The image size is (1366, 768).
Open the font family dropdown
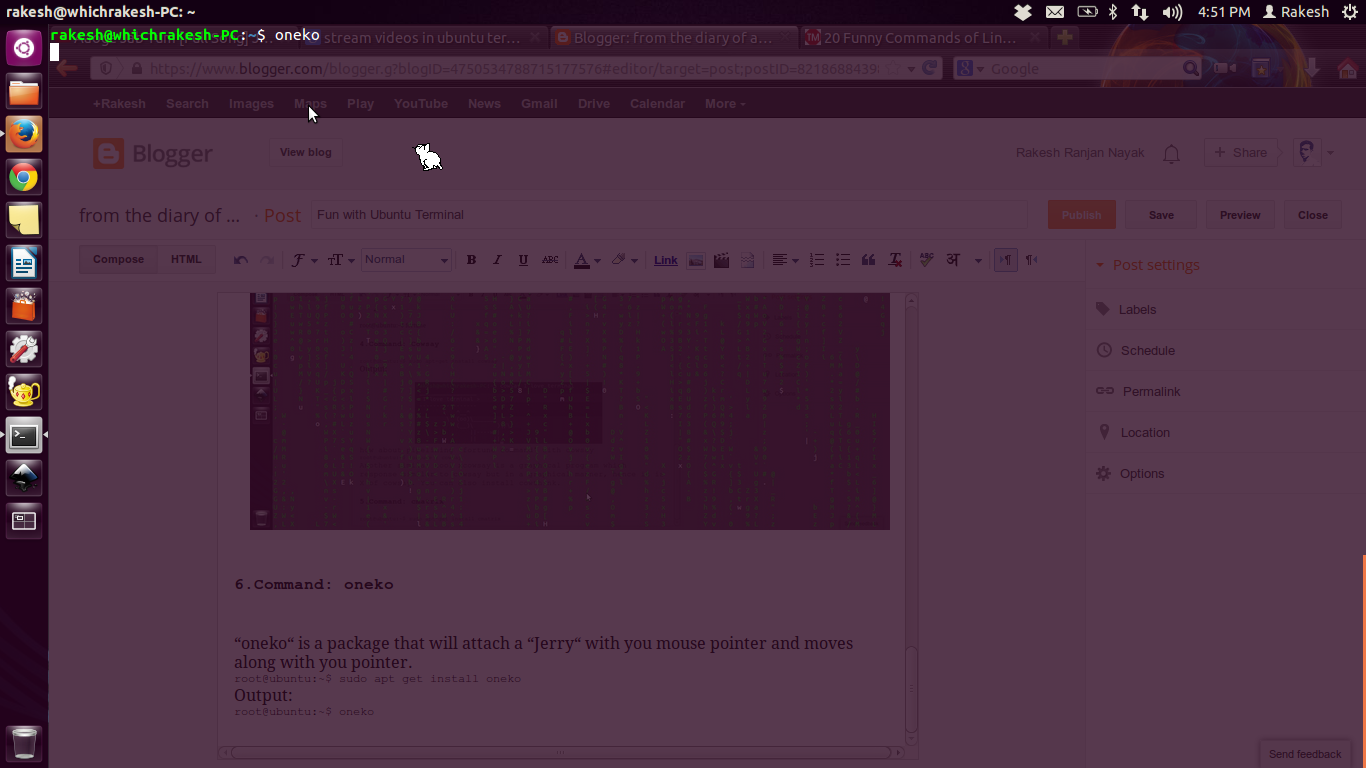[303, 260]
